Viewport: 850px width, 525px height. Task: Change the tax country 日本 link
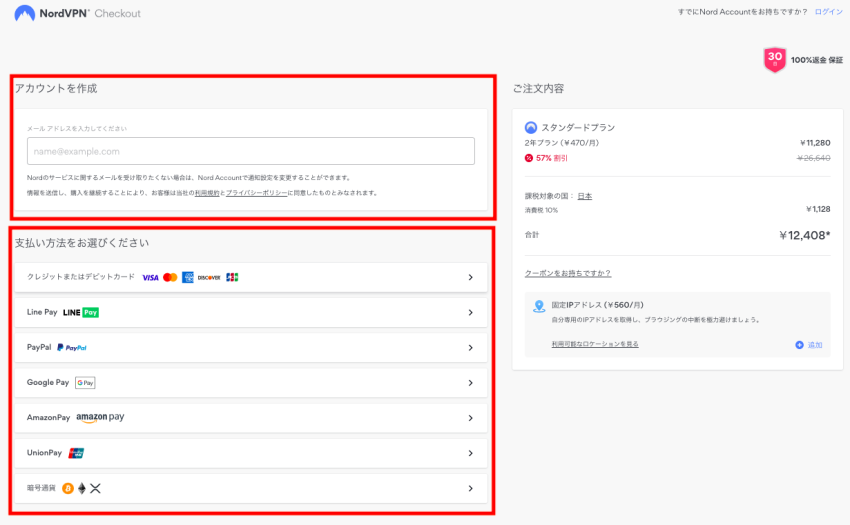point(584,196)
